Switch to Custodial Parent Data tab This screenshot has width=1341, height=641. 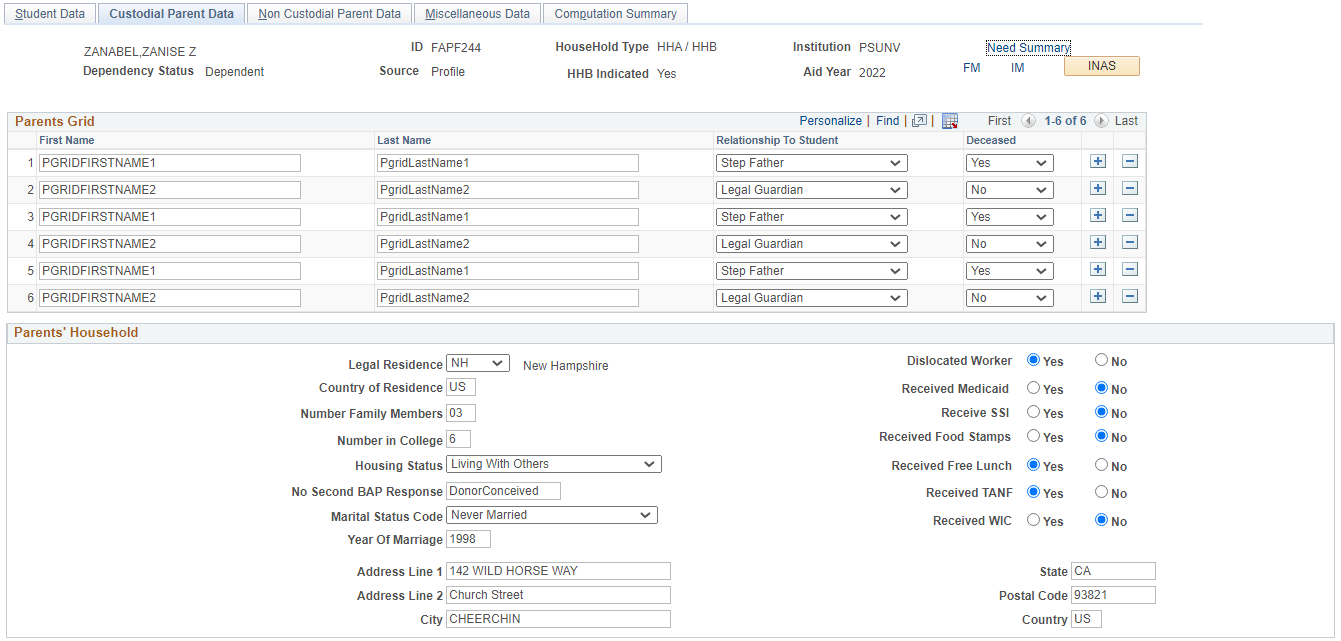tap(171, 14)
